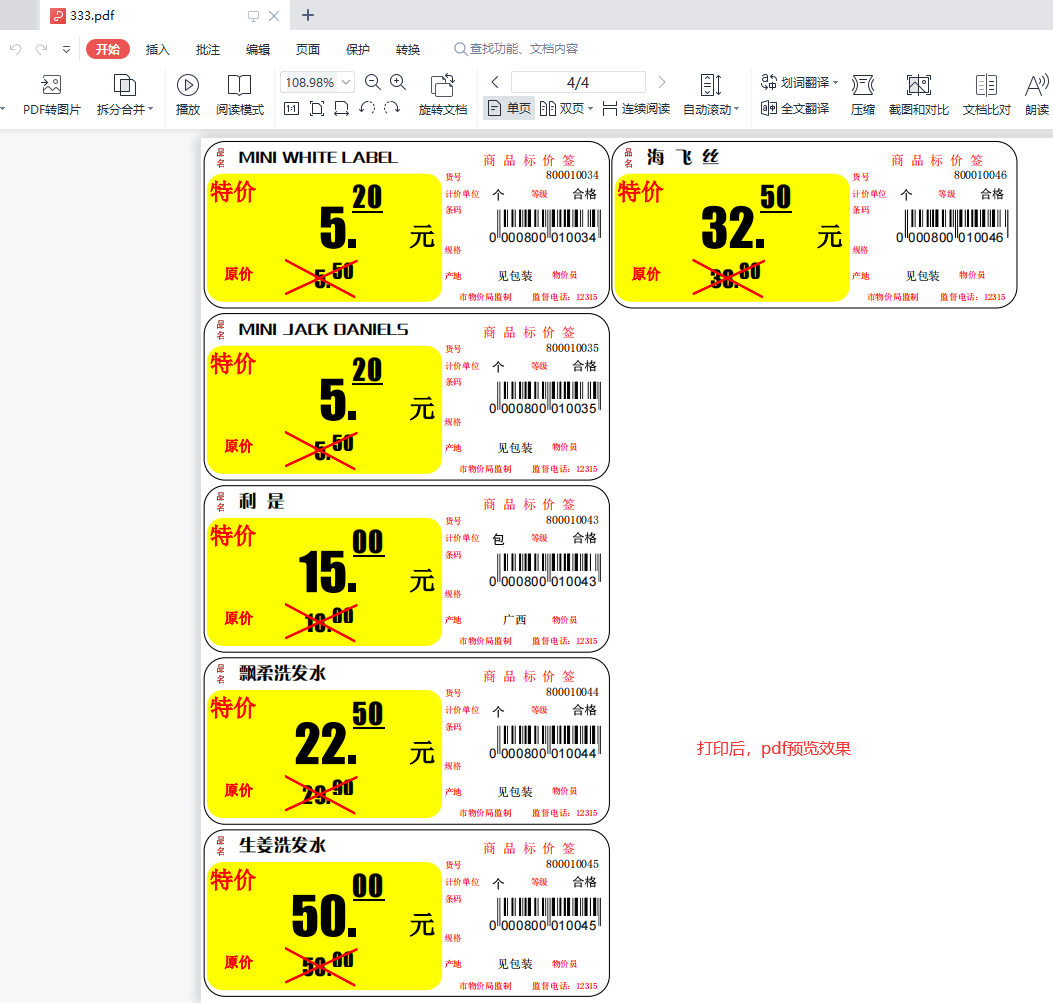Click the 旋转文档 rotate document icon
1053x1003 pixels.
(443, 85)
